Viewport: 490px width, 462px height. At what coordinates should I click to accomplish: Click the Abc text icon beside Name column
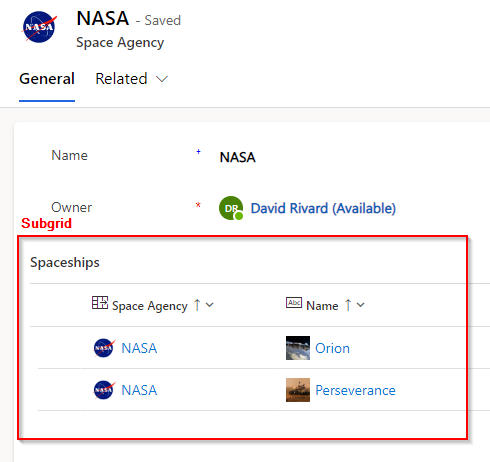pyautogui.click(x=294, y=303)
